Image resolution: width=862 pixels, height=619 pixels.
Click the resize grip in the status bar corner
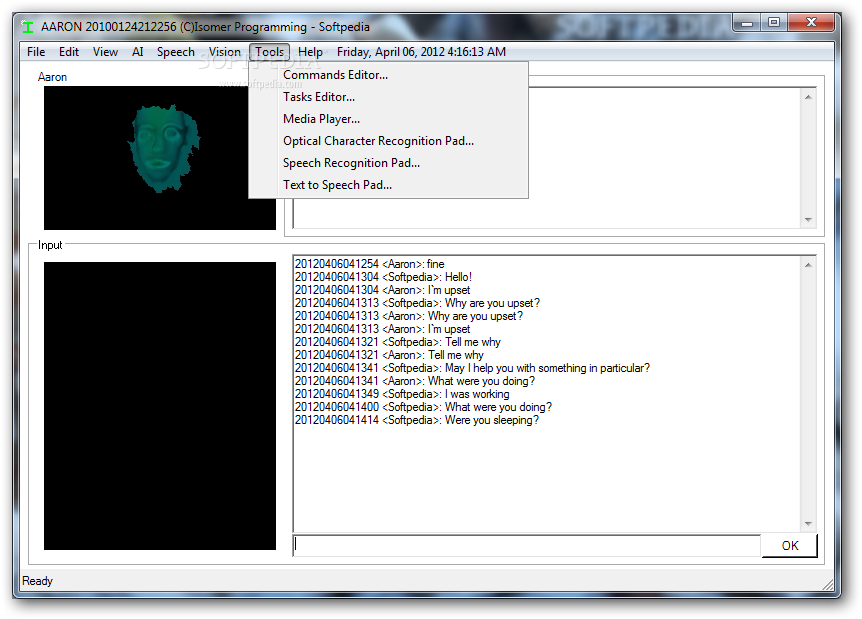point(827,584)
